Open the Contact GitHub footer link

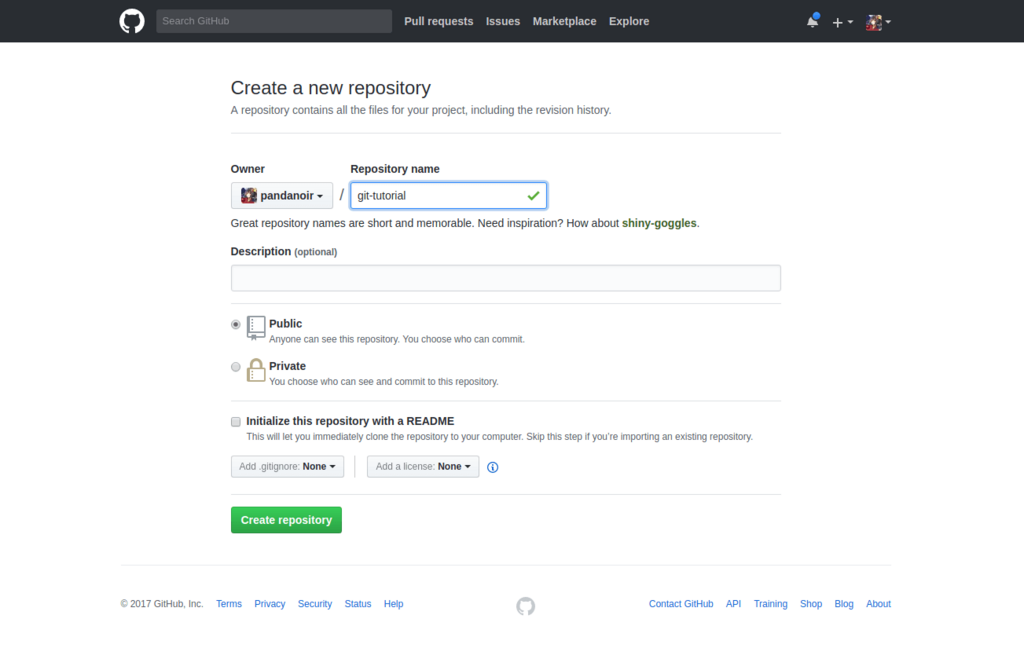(681, 603)
